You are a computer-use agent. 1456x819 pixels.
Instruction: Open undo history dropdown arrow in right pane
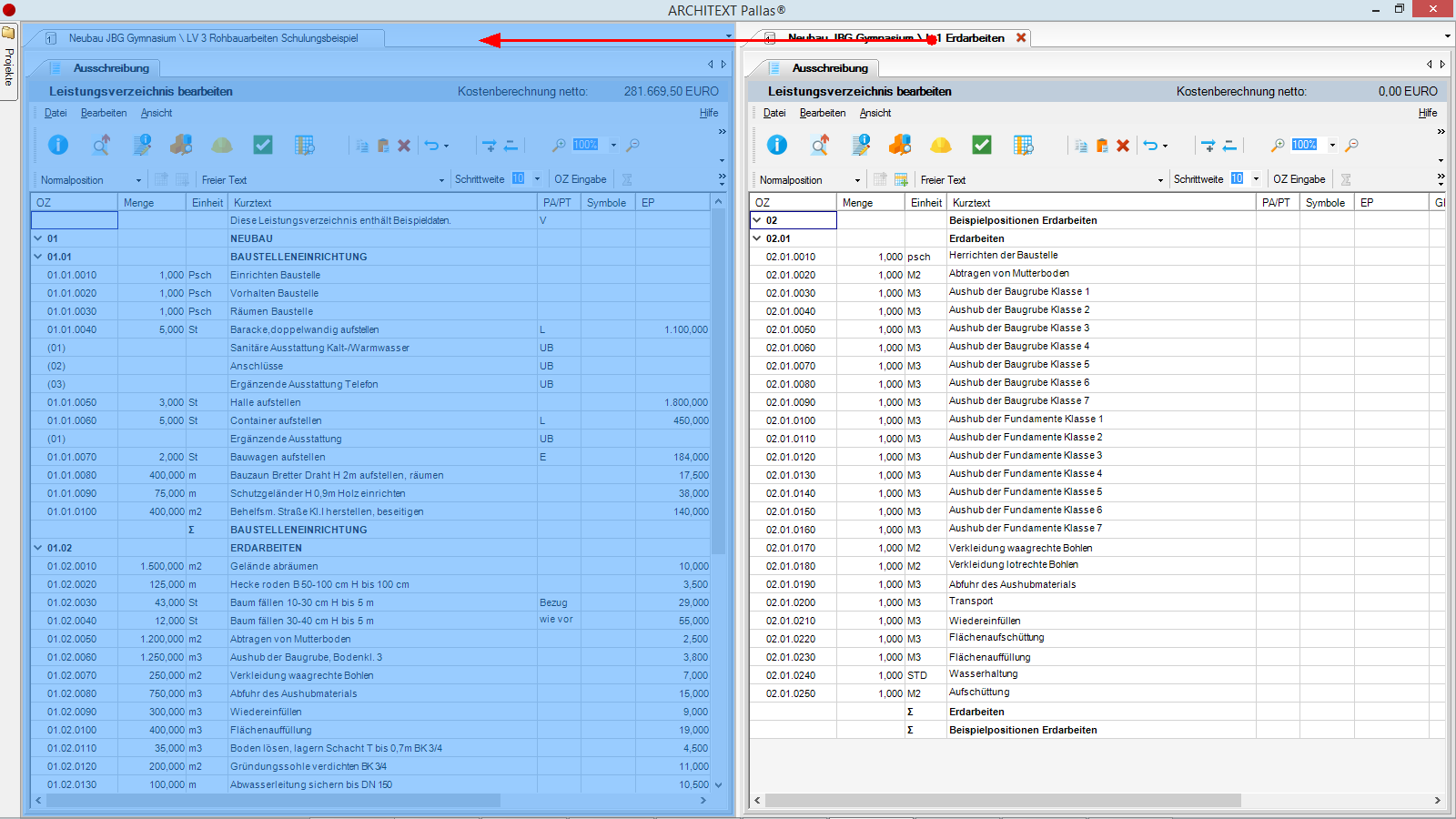[x=1165, y=146]
